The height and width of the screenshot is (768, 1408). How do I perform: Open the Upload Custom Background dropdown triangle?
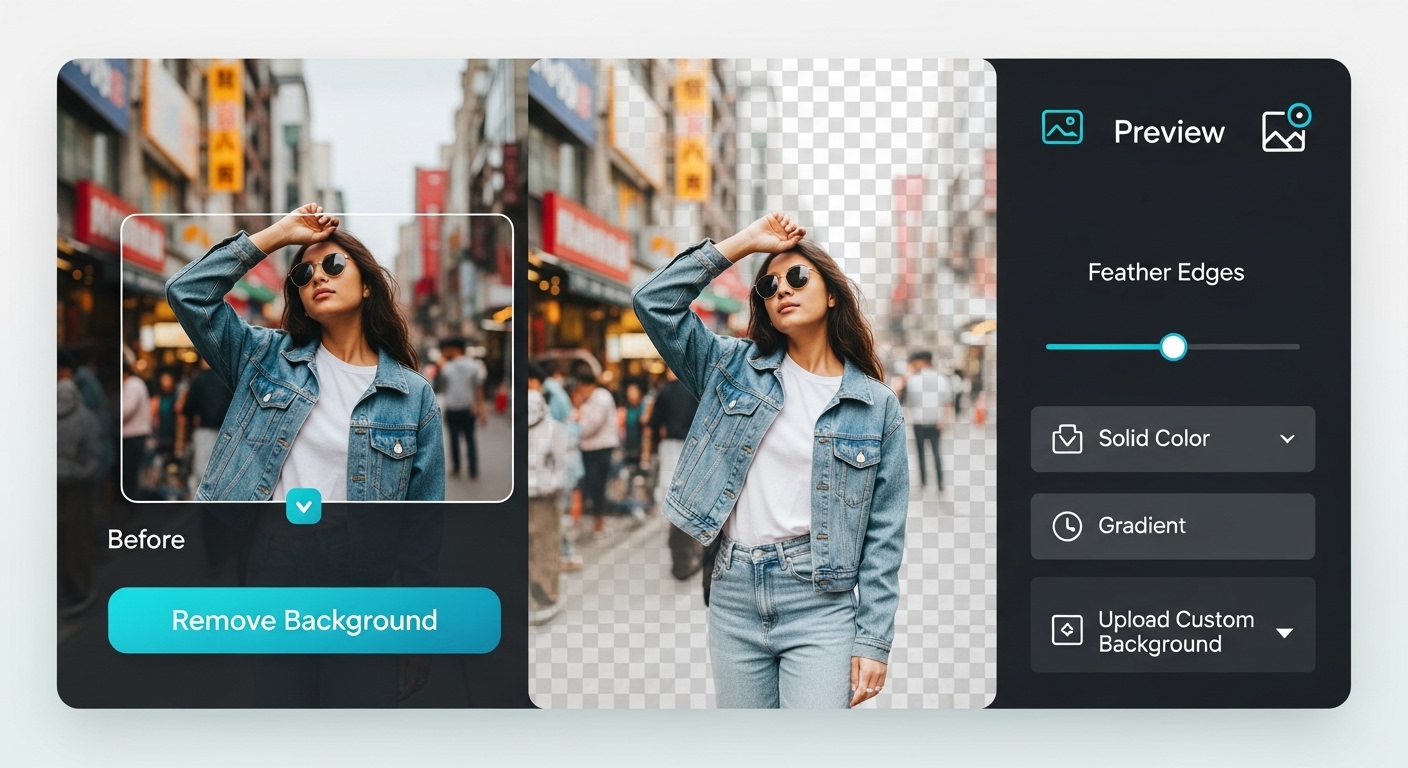pyautogui.click(x=1285, y=632)
